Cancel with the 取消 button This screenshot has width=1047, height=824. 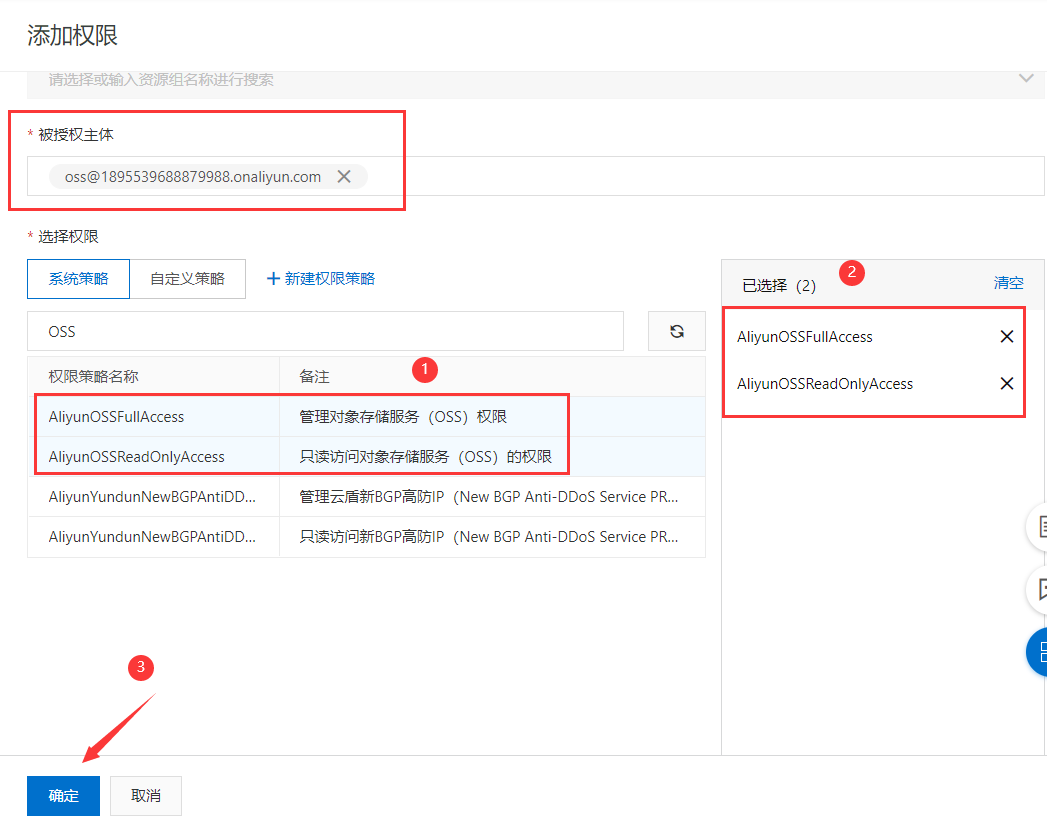pos(146,795)
